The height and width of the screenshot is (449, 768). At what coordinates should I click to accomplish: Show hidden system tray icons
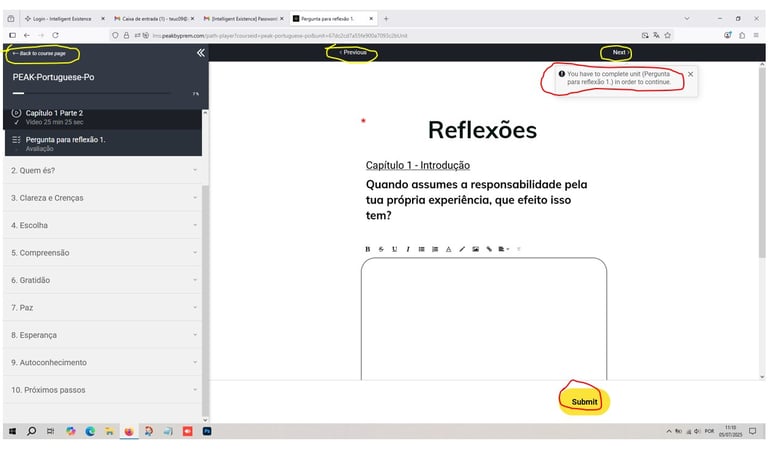669,431
